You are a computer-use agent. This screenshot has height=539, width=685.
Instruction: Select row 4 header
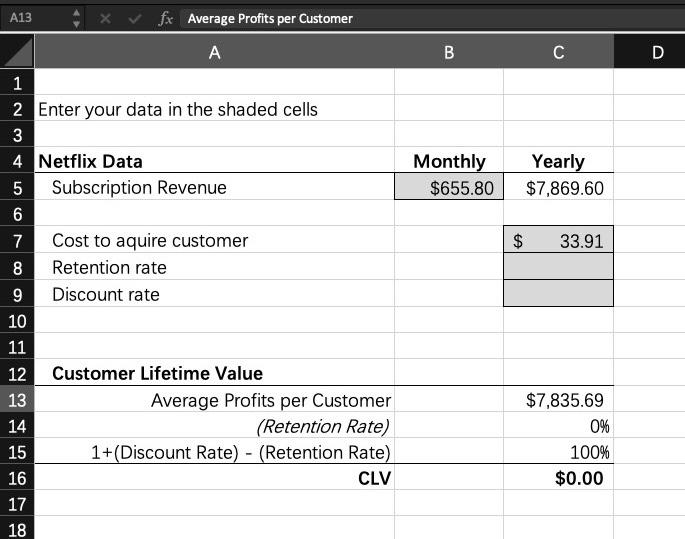(17, 161)
